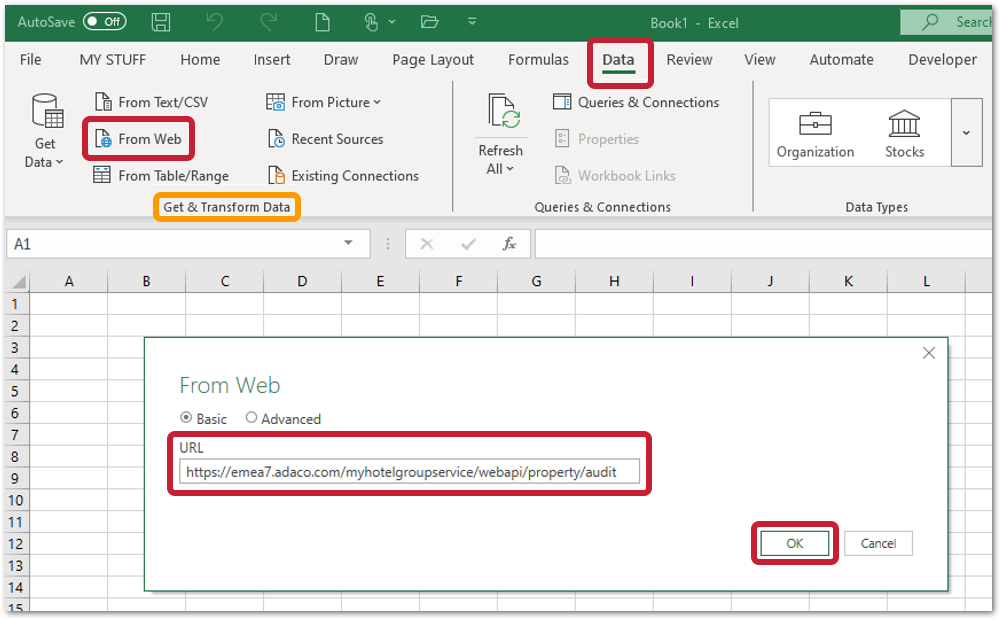Screen dimensions: 1001x620
Task: Select column F header
Action: tap(458, 282)
